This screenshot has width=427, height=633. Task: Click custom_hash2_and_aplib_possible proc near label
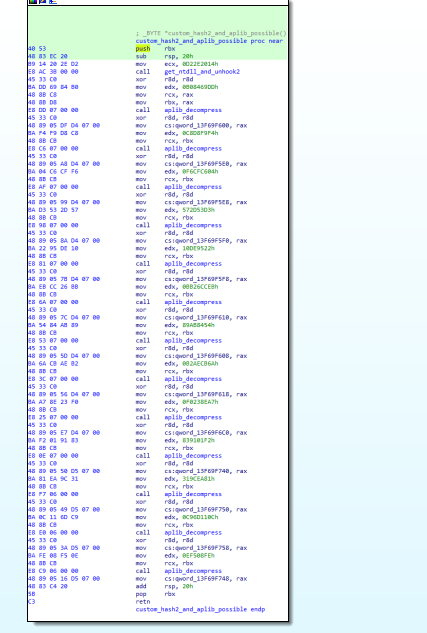pos(209,41)
